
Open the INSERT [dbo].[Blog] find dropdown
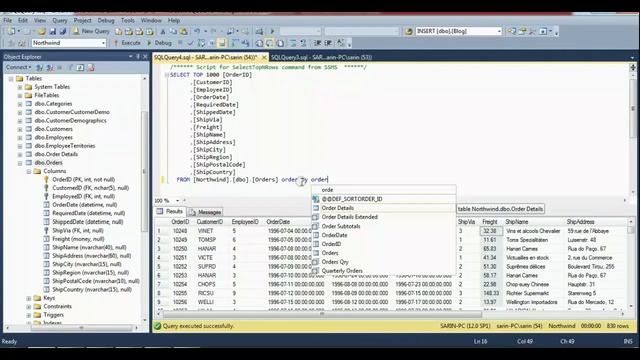point(499,31)
